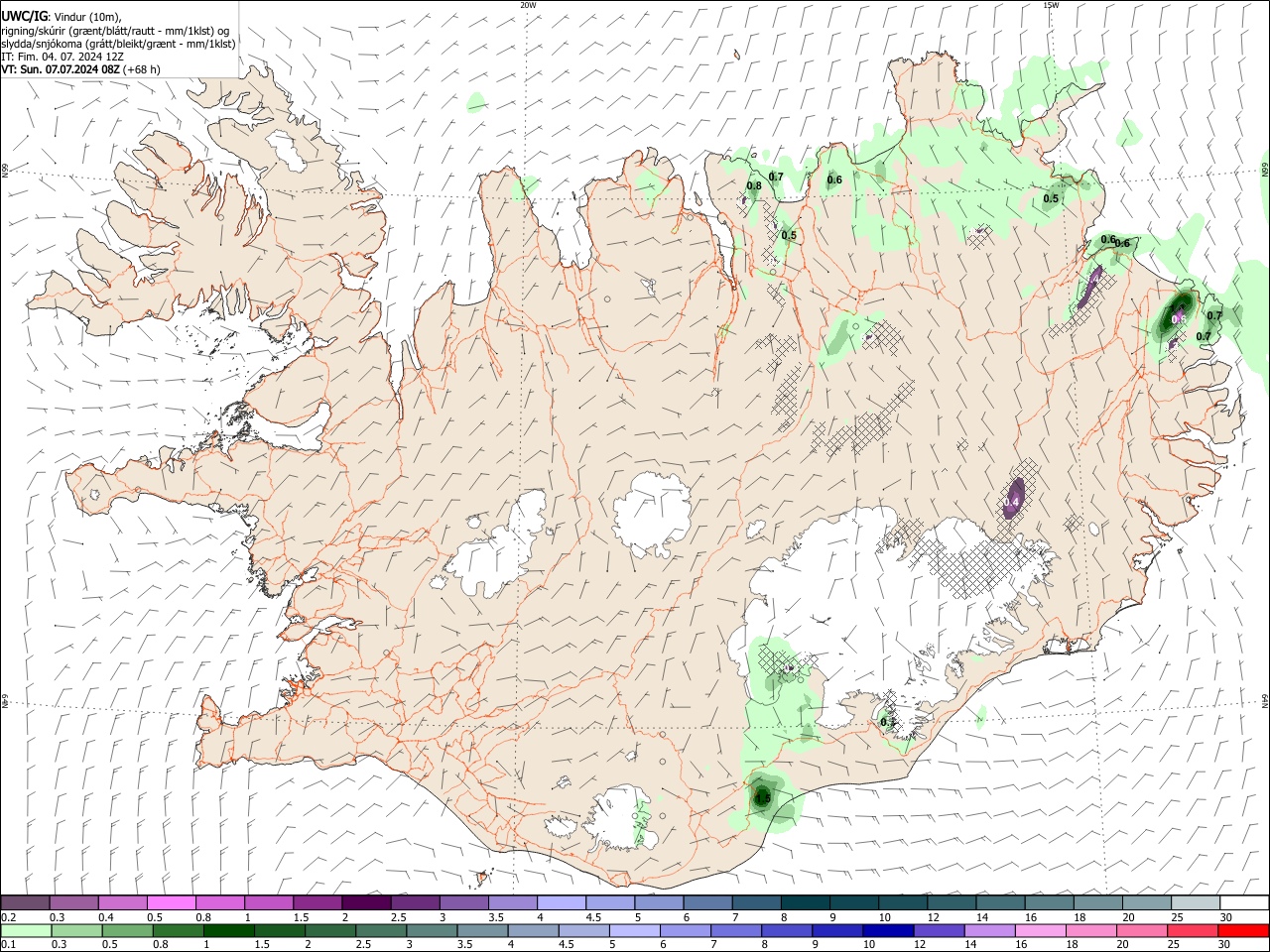The image size is (1270, 952).
Task: Click the 2–2.5 green swatch in lower rain scale
Action: click(330, 930)
